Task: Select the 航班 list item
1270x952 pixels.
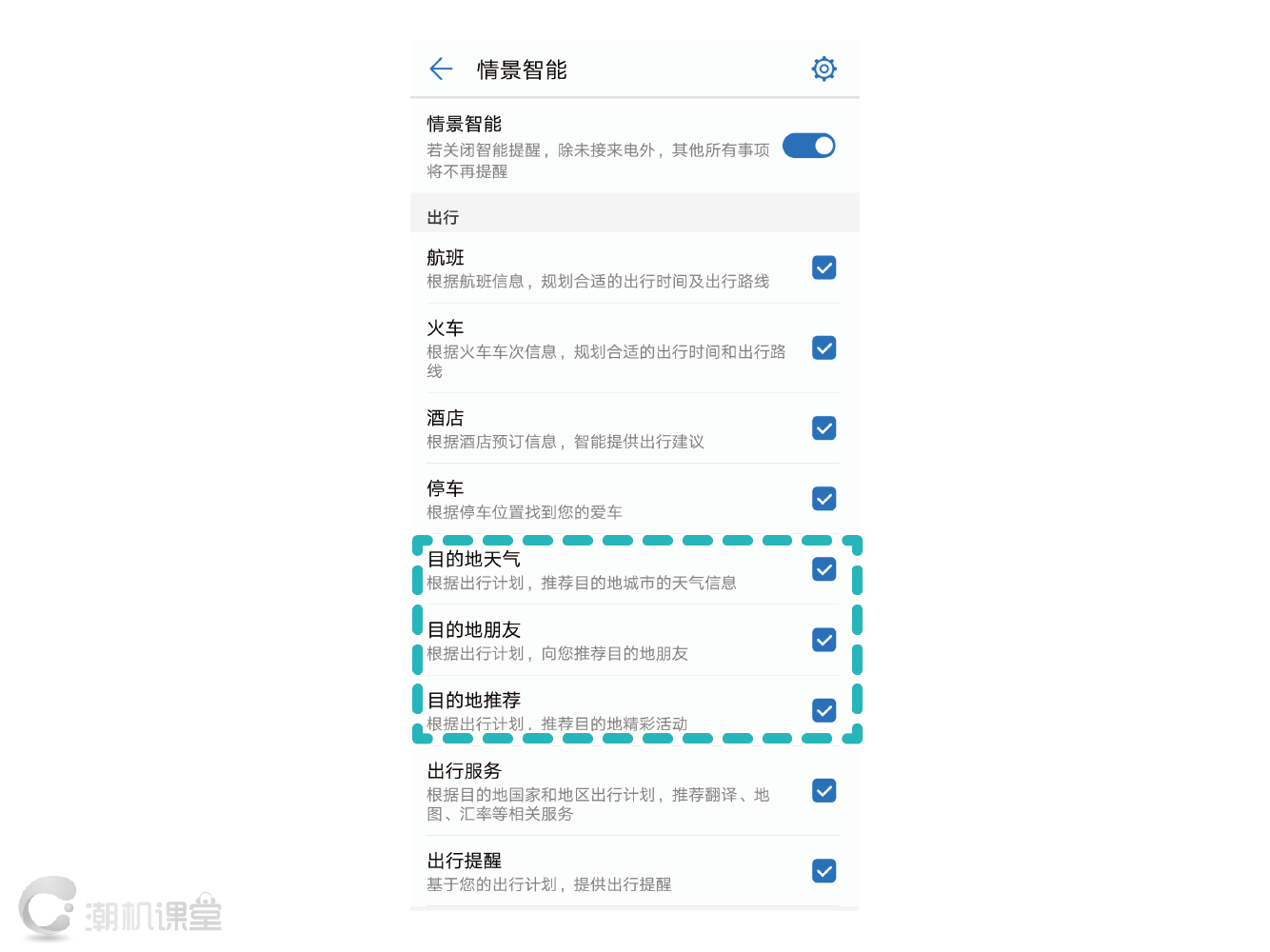Action: (x=609, y=268)
